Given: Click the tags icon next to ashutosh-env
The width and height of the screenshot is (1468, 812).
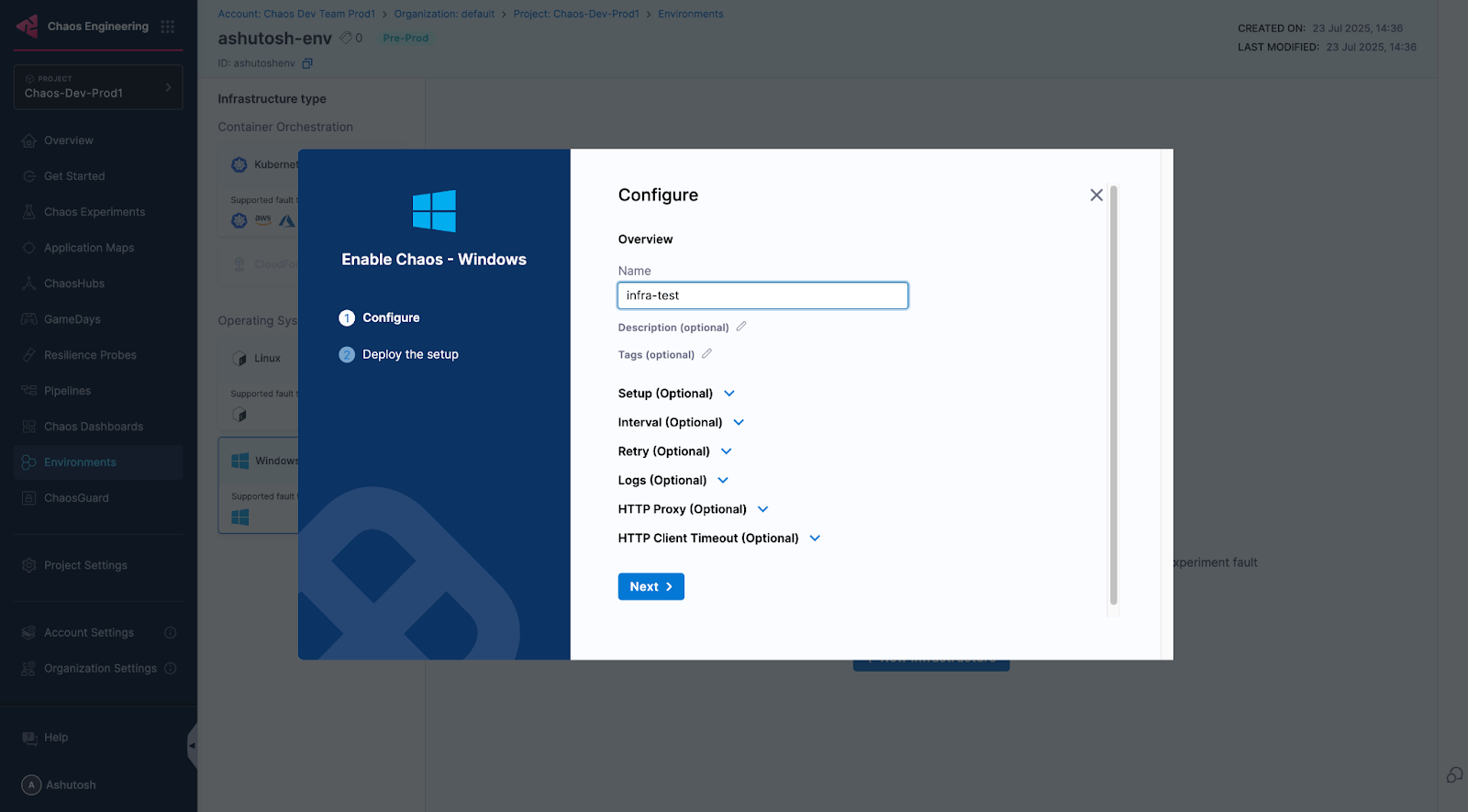Looking at the screenshot, I should (346, 38).
